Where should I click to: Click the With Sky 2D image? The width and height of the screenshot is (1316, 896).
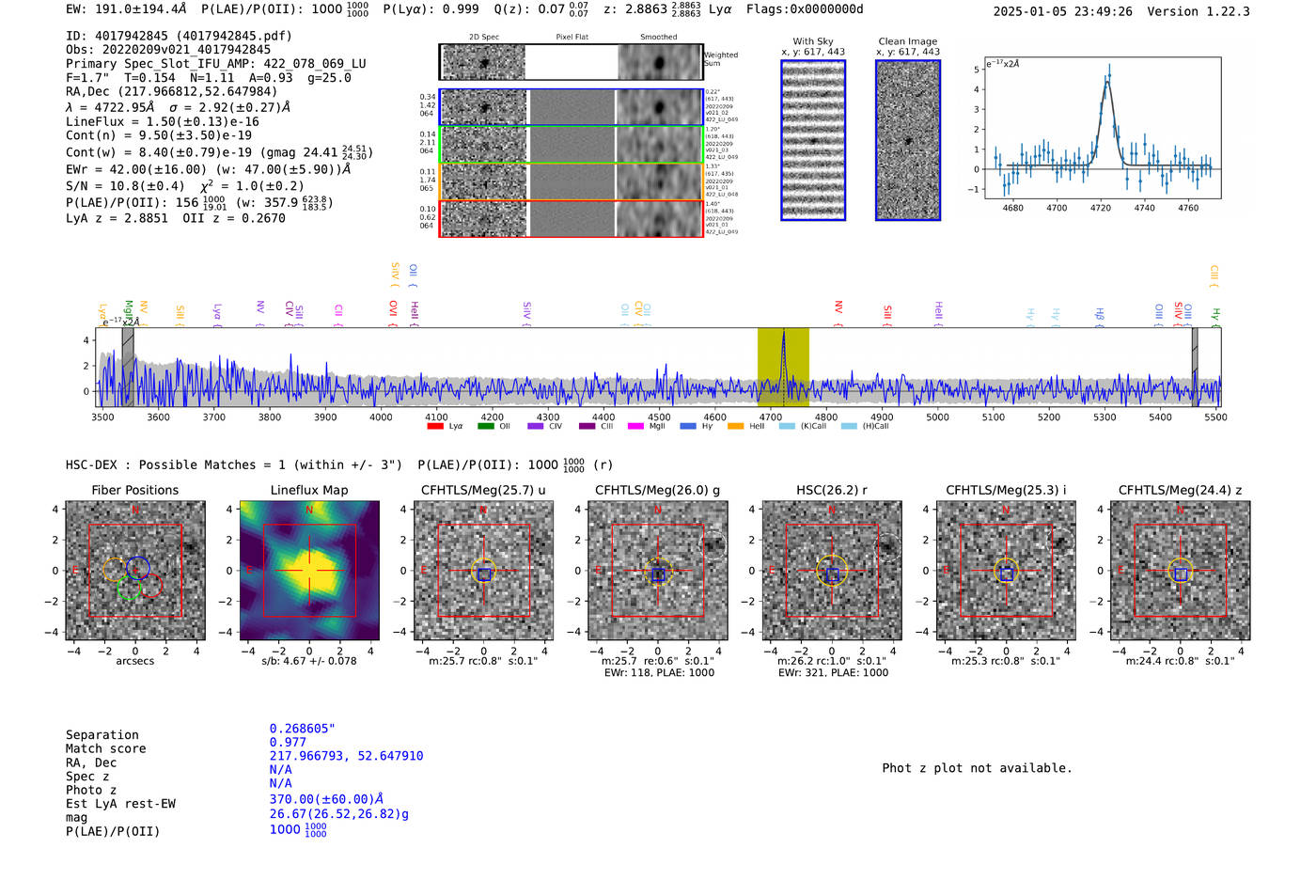813,140
